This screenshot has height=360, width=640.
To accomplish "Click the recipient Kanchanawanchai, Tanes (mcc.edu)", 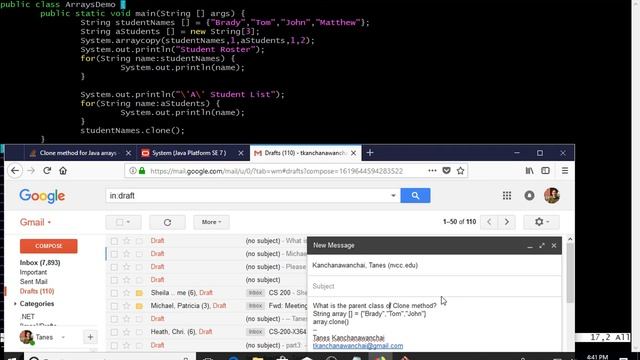I will tap(365, 265).
